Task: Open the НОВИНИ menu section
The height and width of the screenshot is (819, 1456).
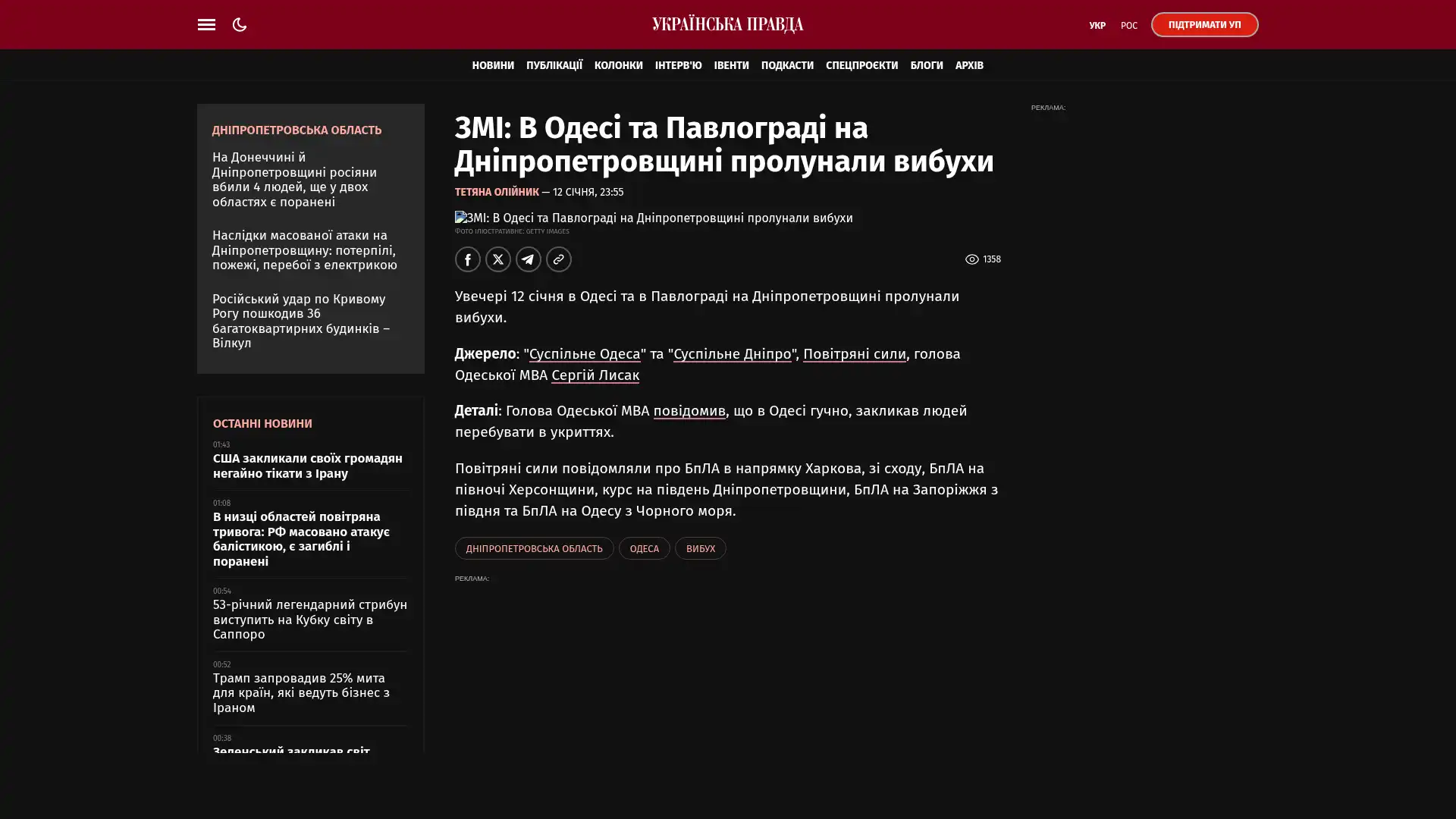Action: (493, 65)
